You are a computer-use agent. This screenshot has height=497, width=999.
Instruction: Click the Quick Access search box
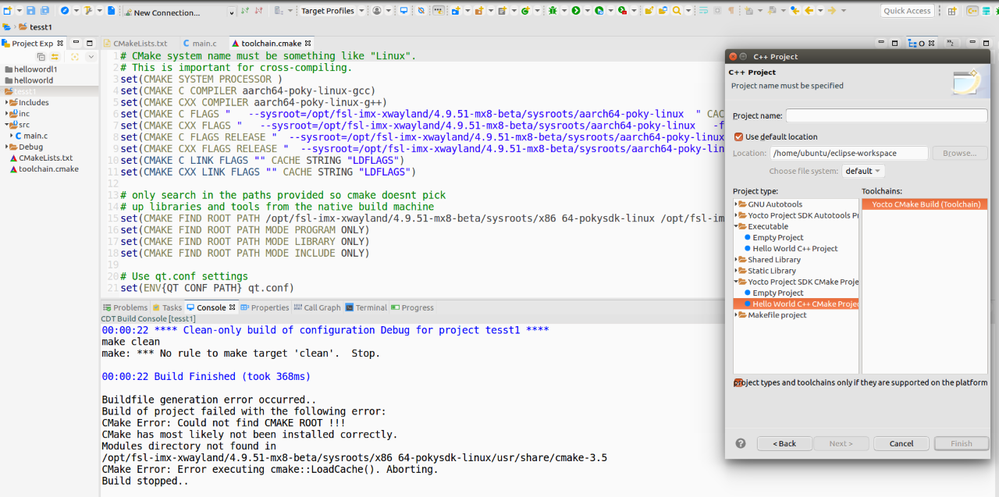point(907,11)
